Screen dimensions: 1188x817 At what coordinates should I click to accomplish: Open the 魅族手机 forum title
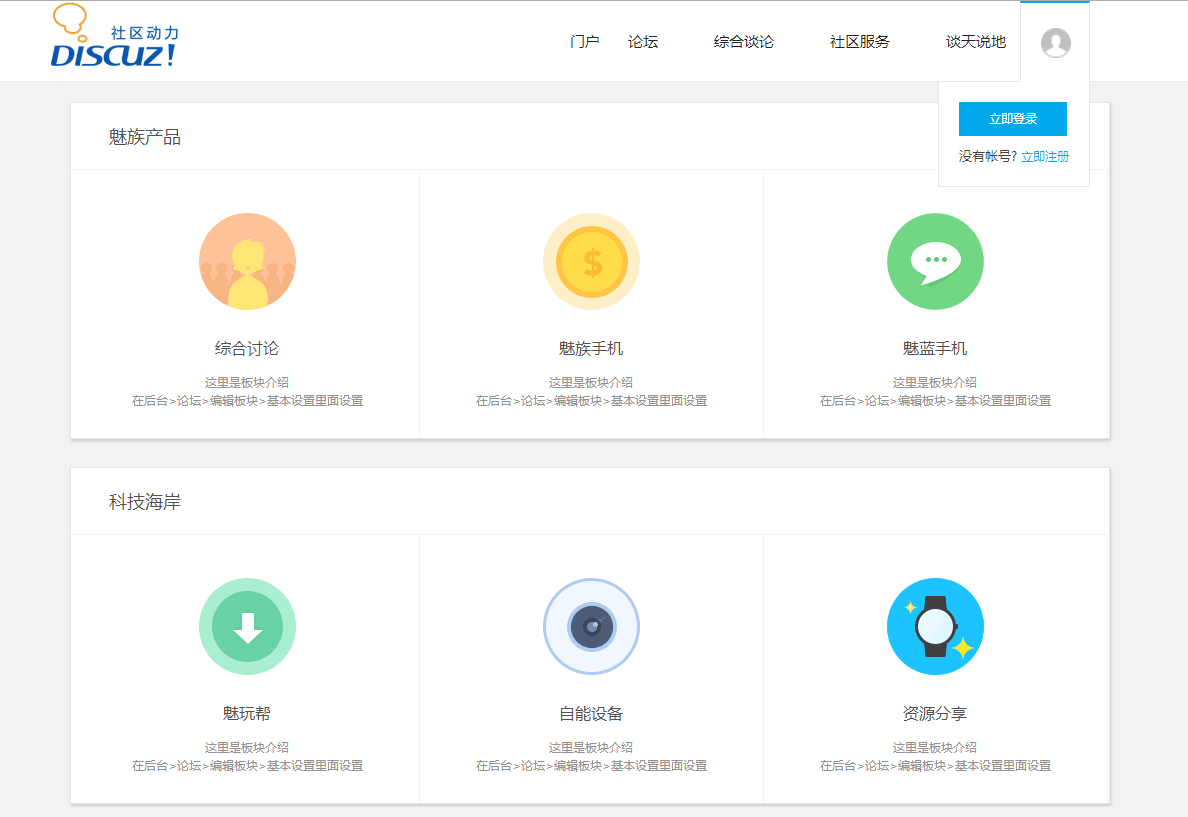point(591,349)
